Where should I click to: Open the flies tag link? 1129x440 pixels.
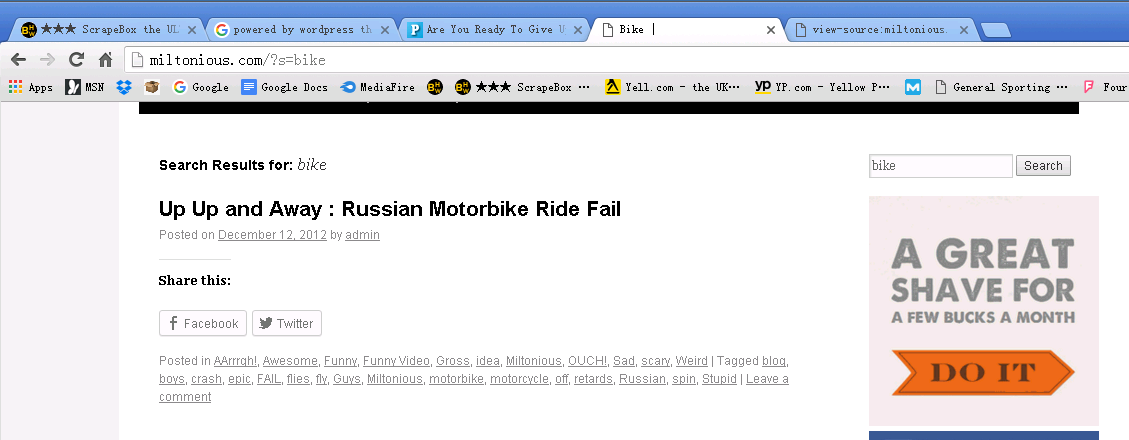click(x=299, y=379)
